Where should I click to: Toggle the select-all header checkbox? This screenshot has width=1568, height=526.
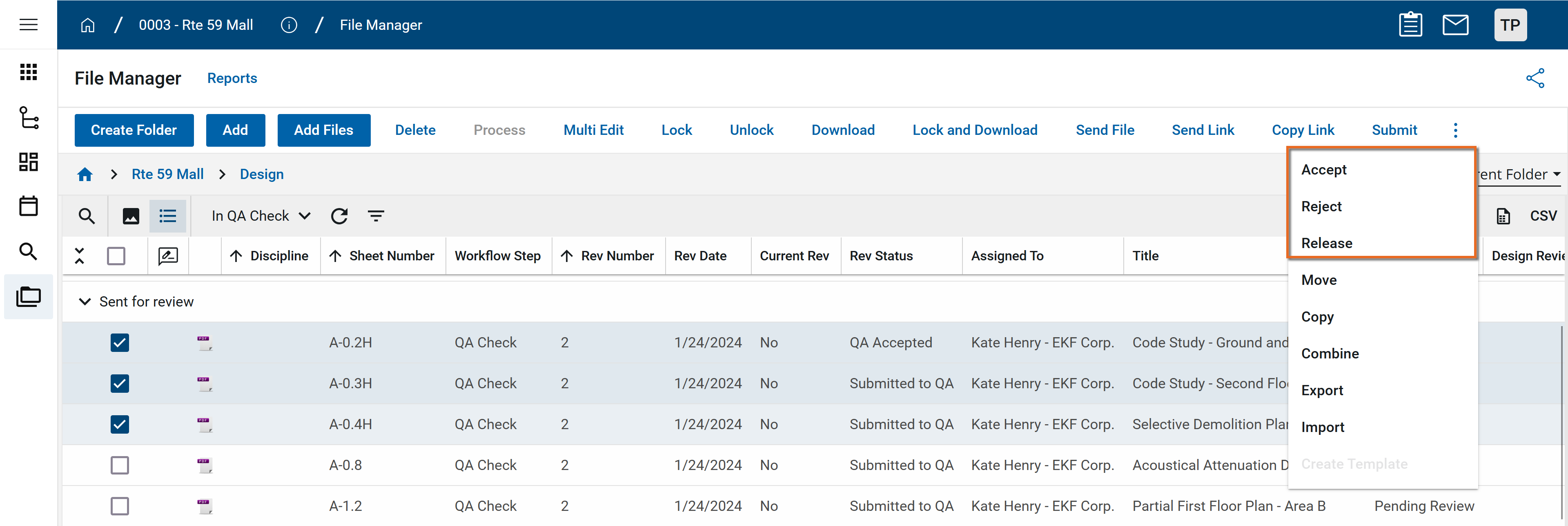(x=116, y=256)
